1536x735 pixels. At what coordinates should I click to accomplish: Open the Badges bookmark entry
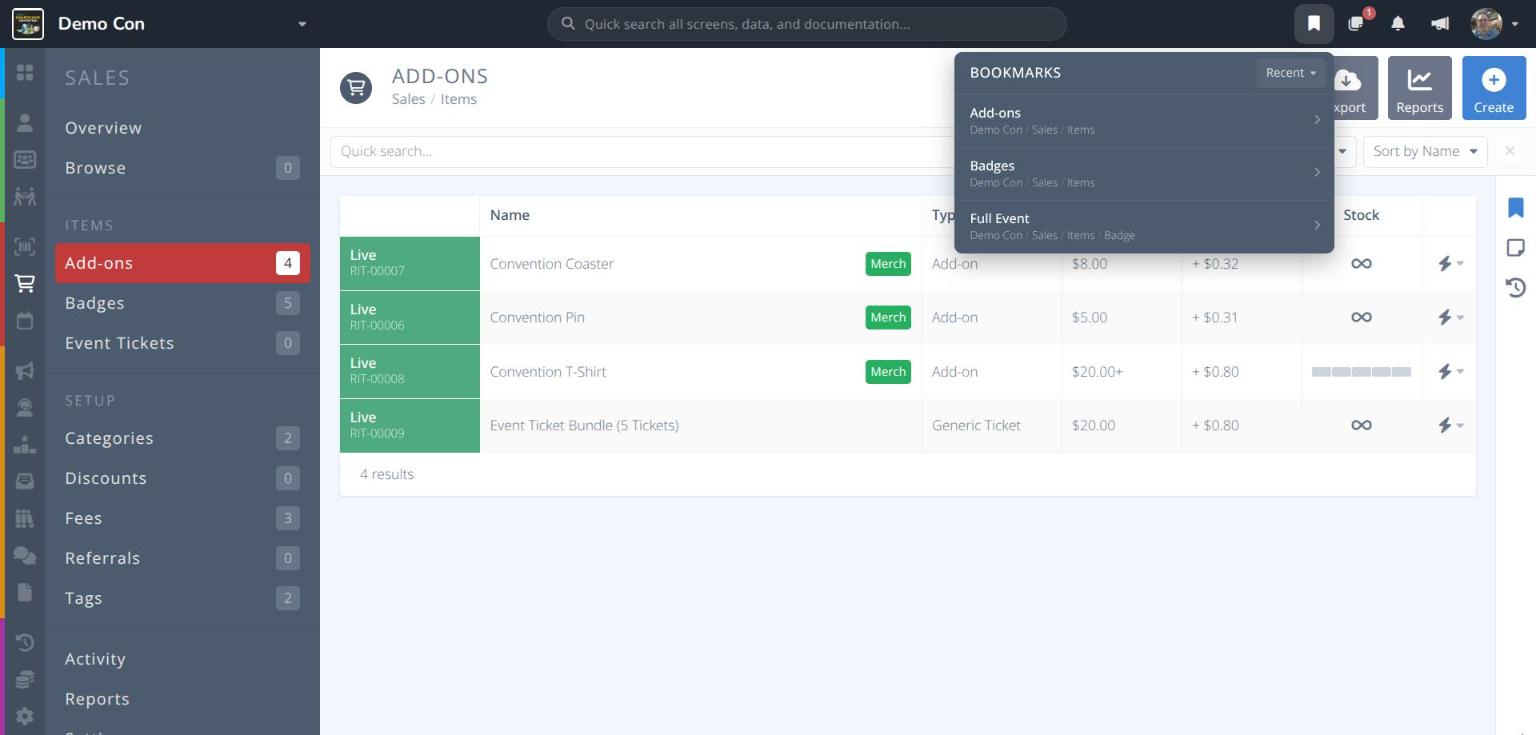point(1144,173)
